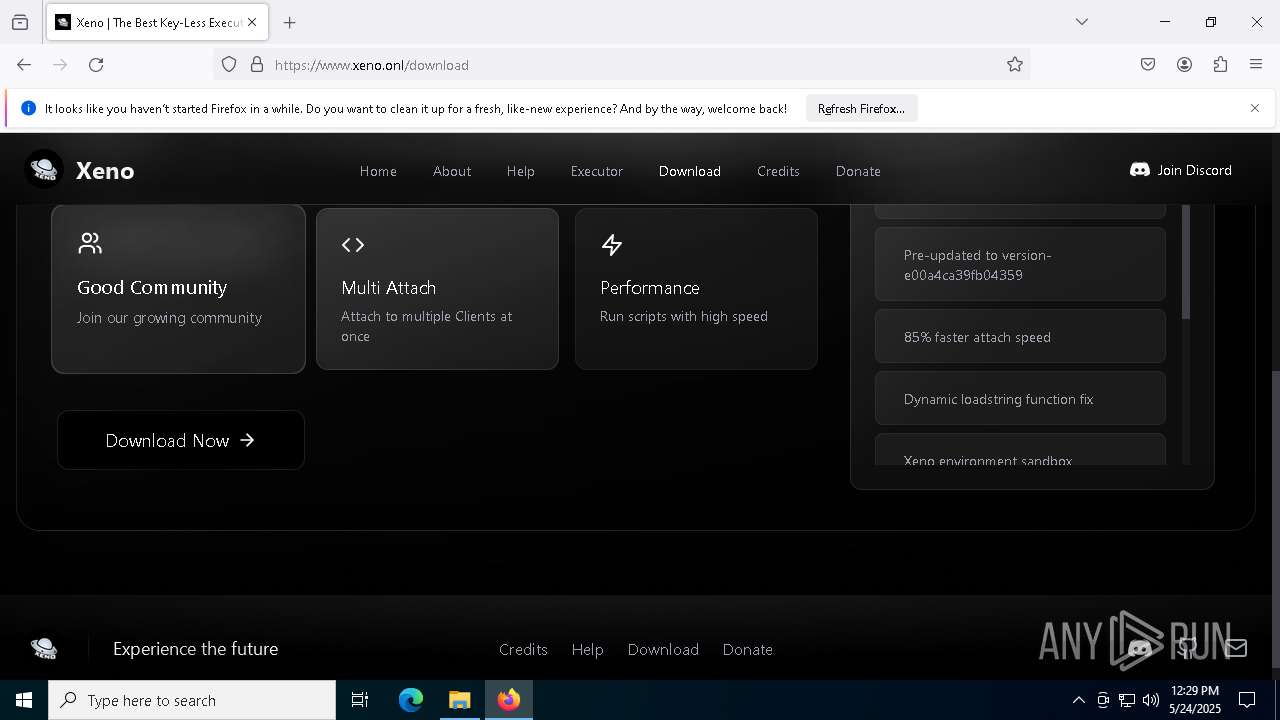Click the Join Discord link
This screenshot has height=720, width=1280.
[1181, 170]
